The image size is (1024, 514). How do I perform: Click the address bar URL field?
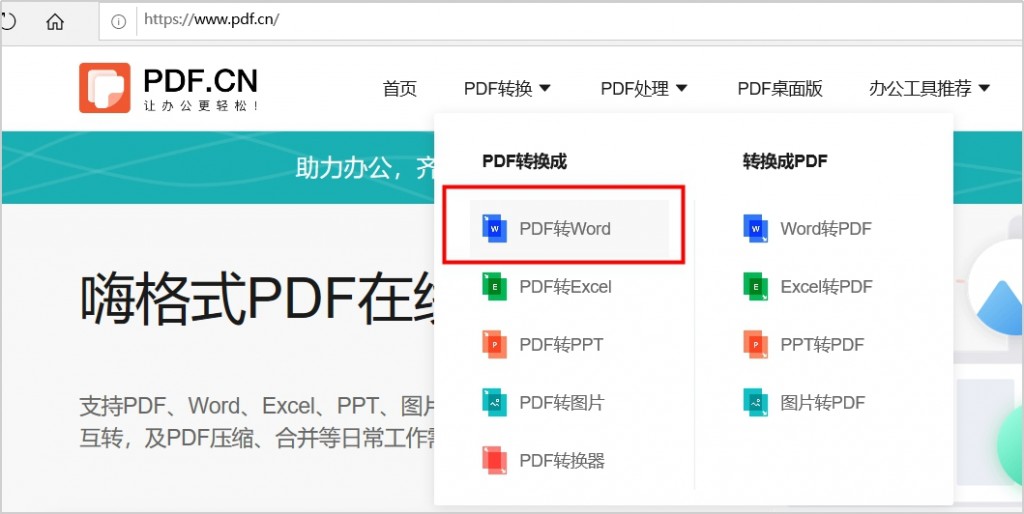[562, 20]
